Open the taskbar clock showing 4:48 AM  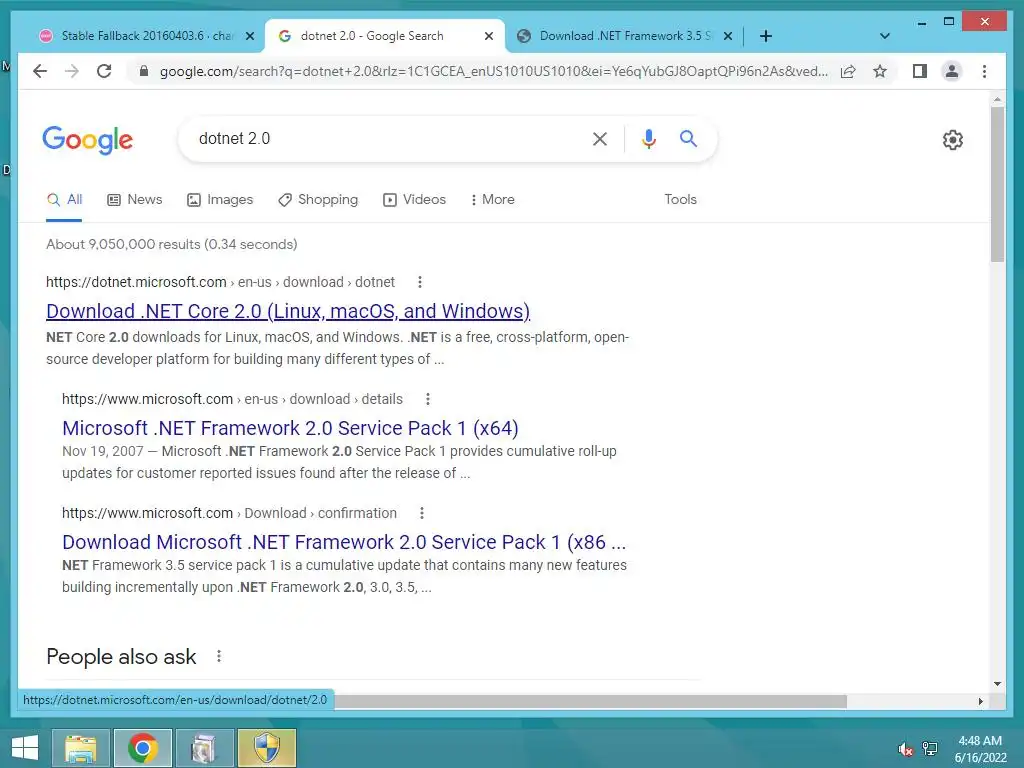tap(980, 749)
